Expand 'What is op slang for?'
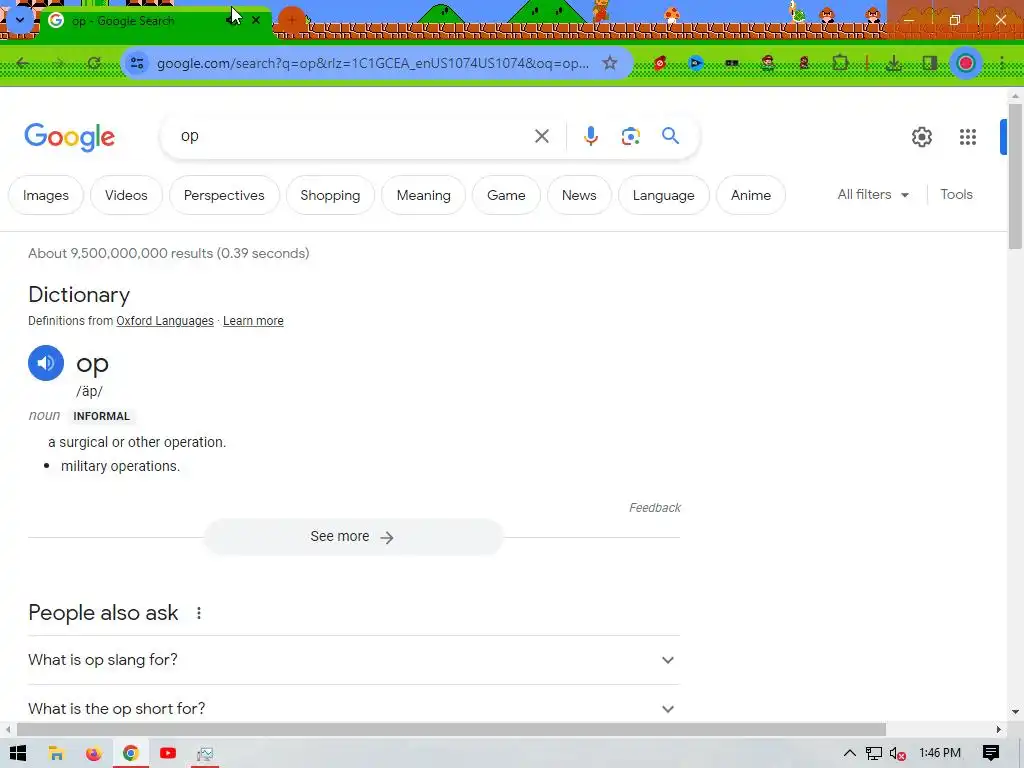The width and height of the screenshot is (1024, 768). [x=353, y=660]
